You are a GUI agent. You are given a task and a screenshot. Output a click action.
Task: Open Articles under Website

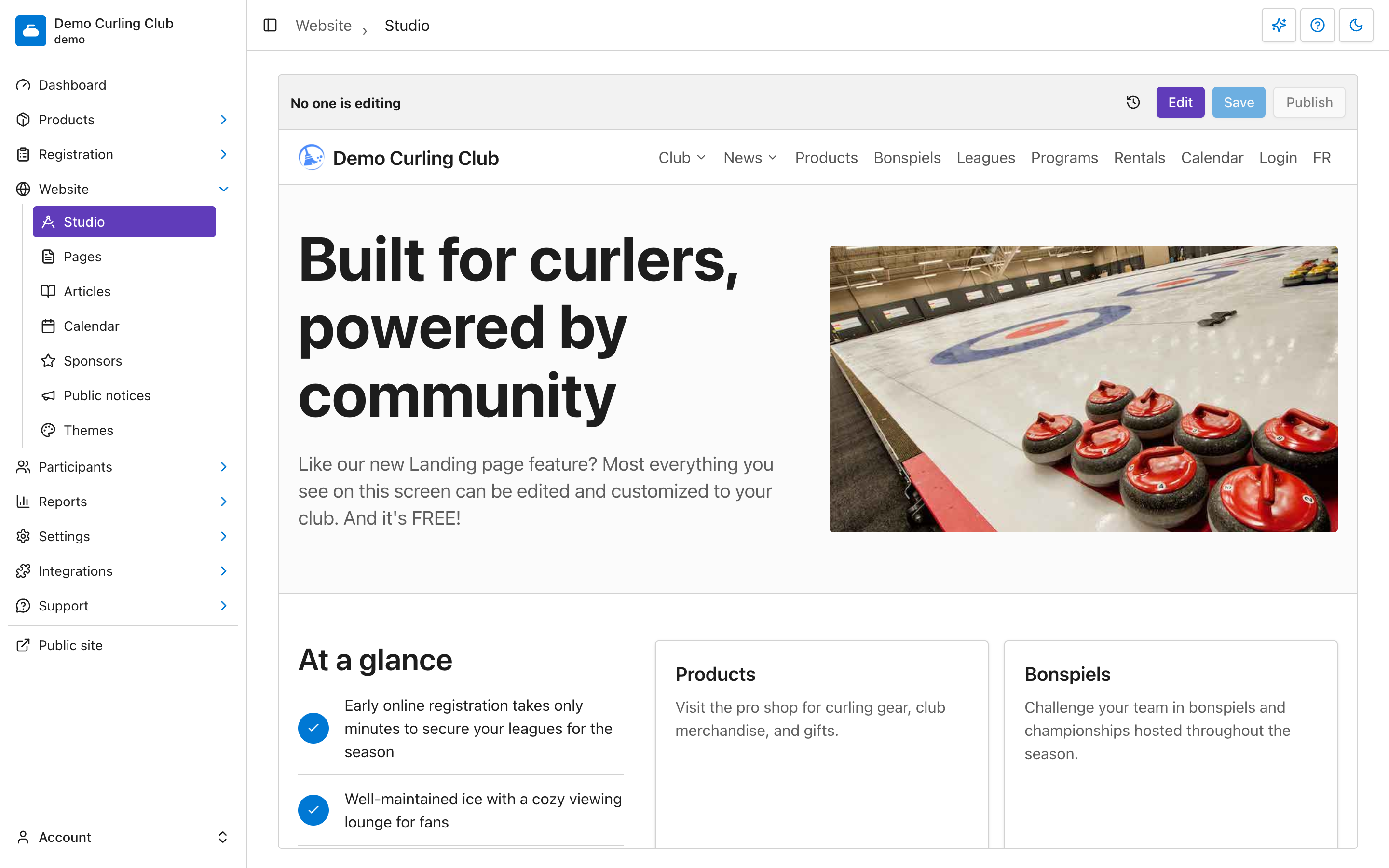[124, 291]
